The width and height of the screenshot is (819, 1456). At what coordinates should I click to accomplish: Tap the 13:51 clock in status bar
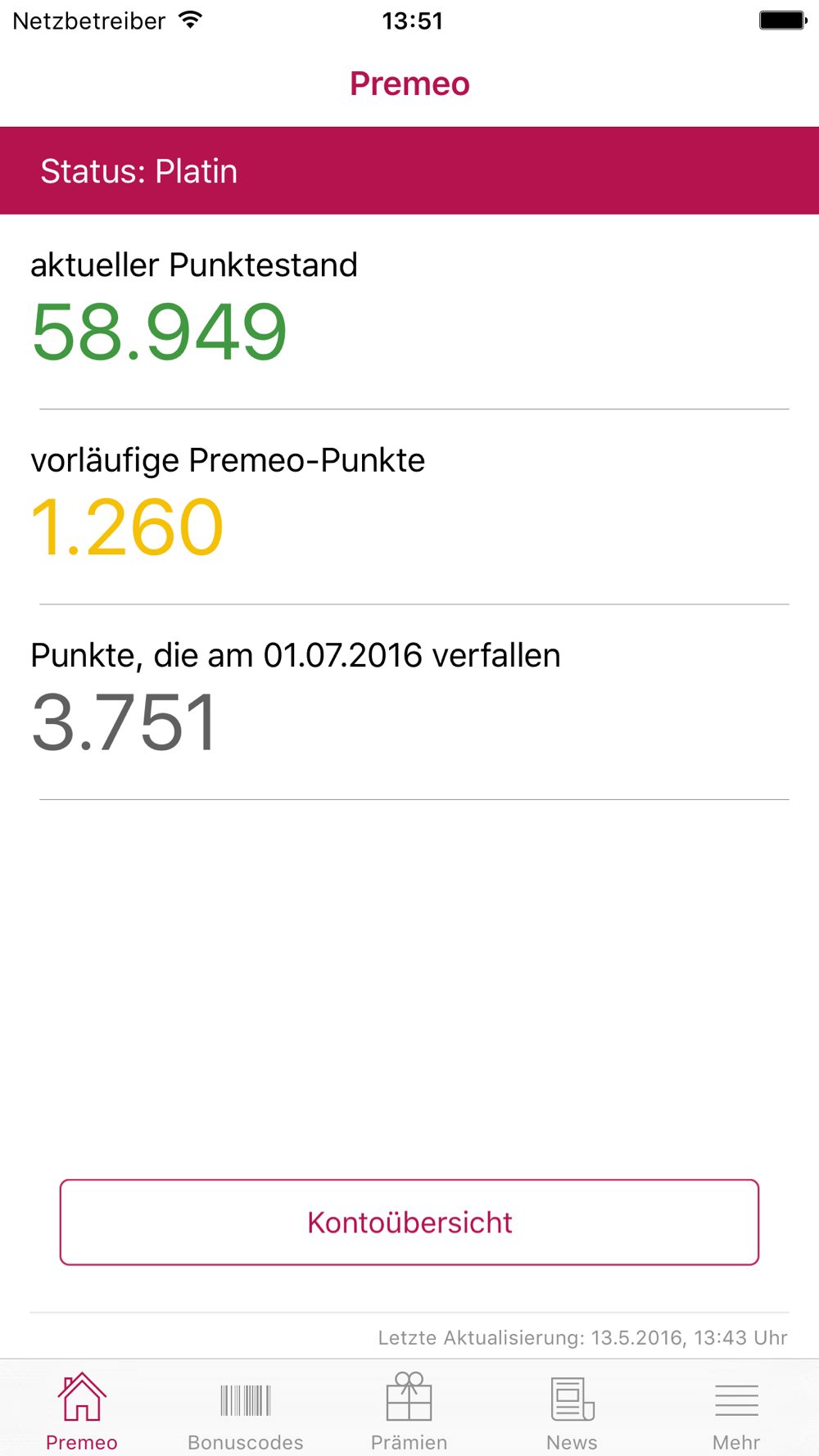pos(412,20)
